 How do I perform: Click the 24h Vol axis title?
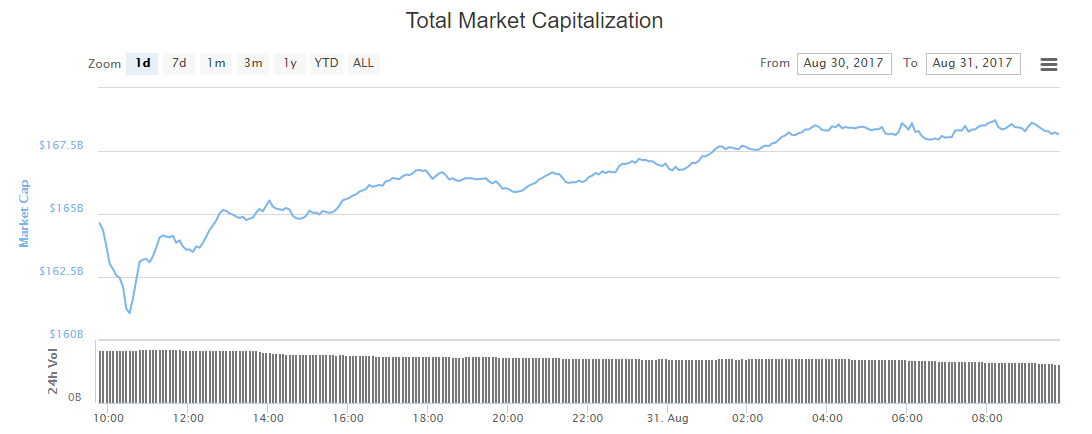click(54, 370)
